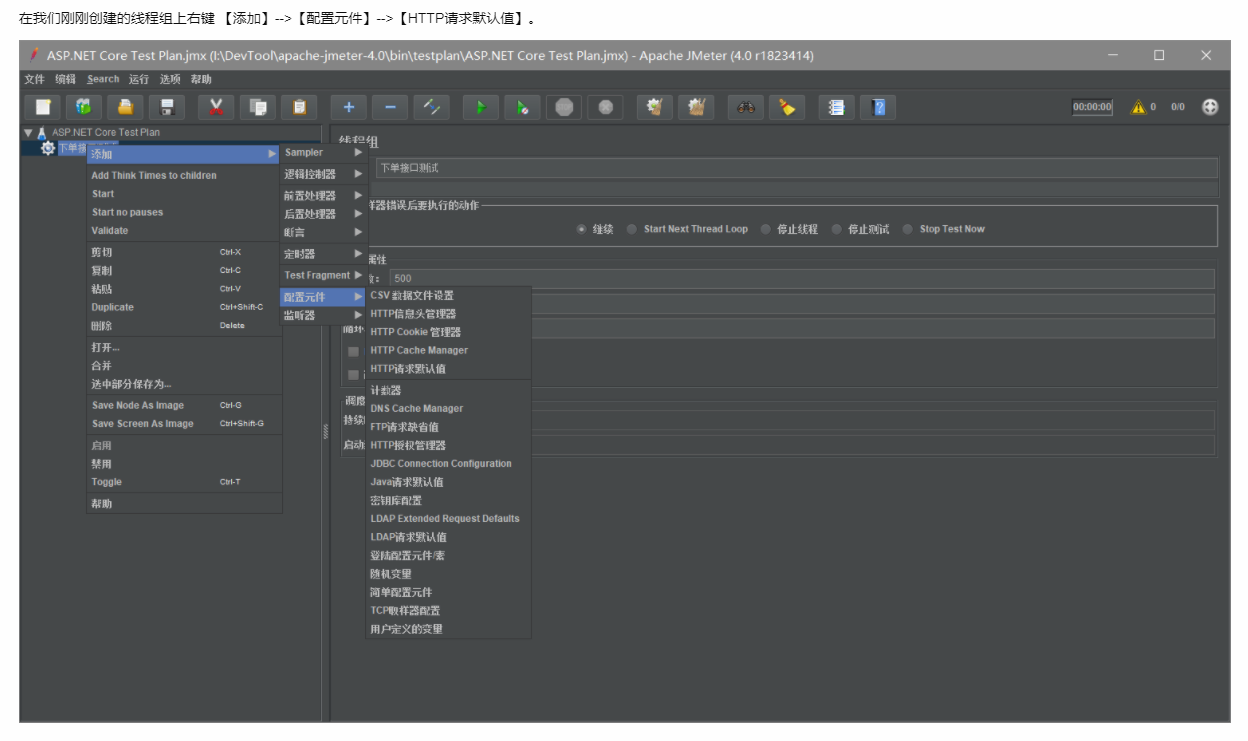
Task: Collapse the ASP.NET Core Test Plan tree node
Action: (x=28, y=132)
